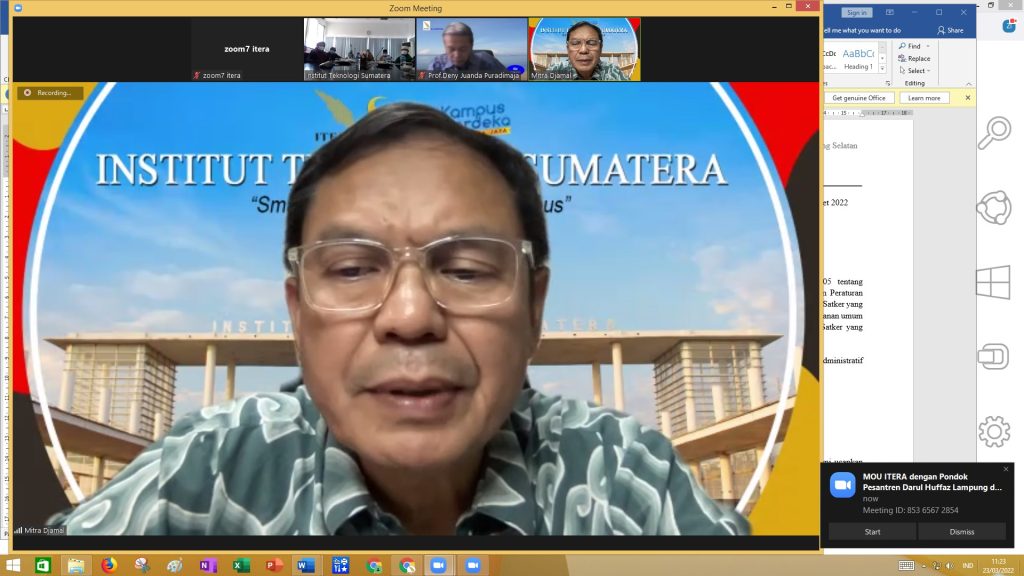Click Learn more in the Office banner
The image size is (1024, 576).
click(x=924, y=98)
